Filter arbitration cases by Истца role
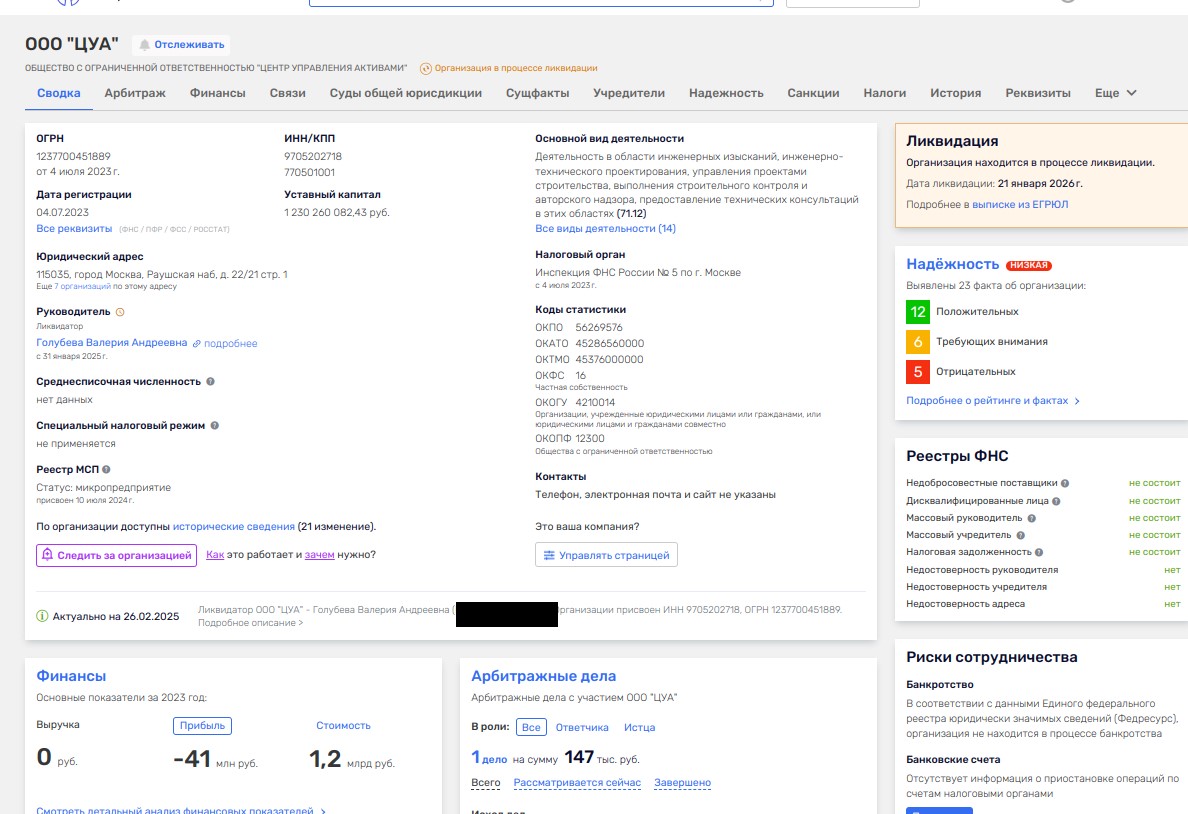The height and width of the screenshot is (814, 1188). coord(639,728)
